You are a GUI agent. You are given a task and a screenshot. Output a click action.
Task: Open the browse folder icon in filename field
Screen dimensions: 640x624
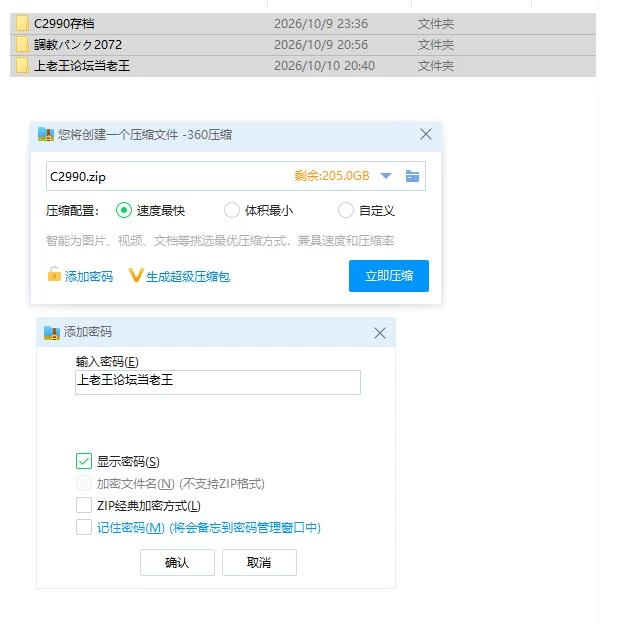[412, 176]
